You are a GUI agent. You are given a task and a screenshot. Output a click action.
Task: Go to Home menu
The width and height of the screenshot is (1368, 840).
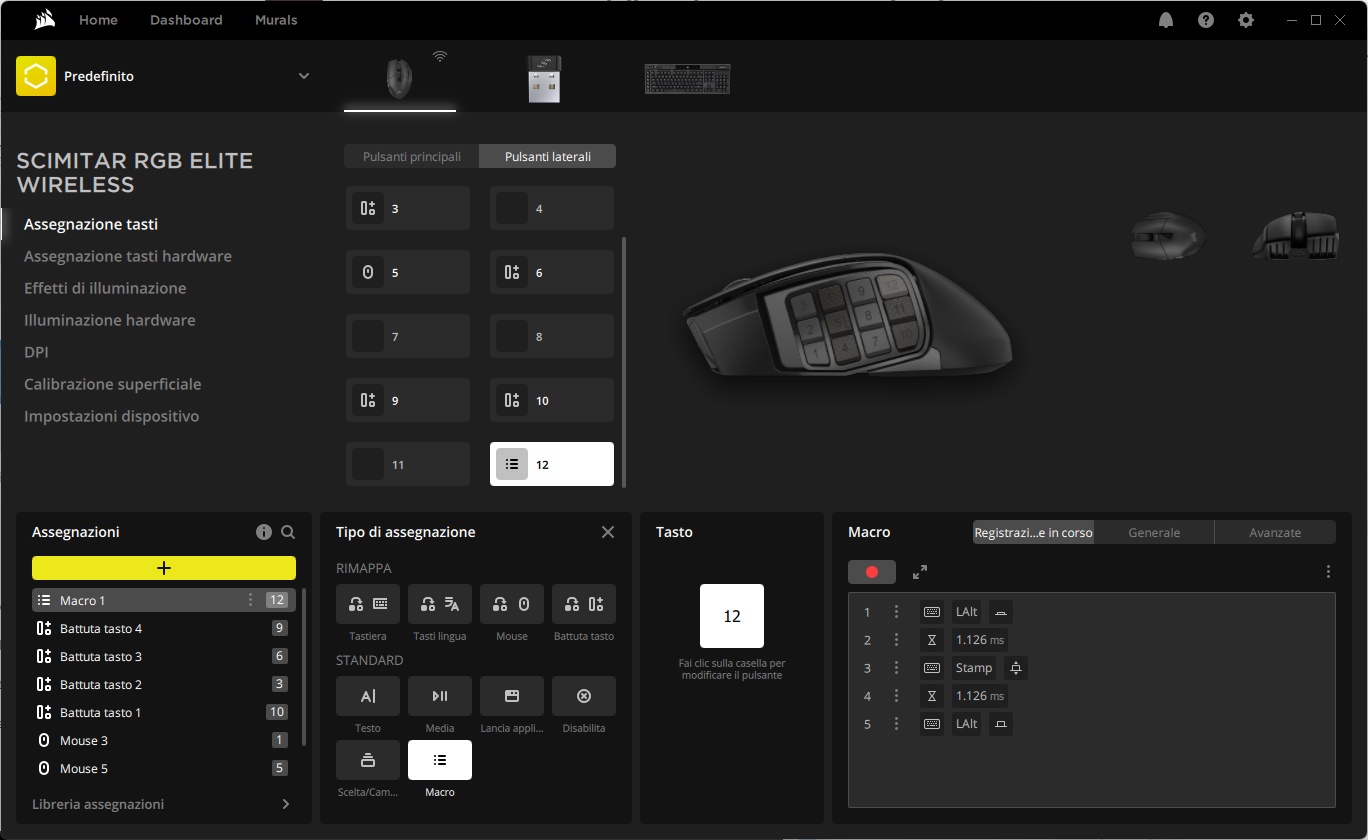98,20
